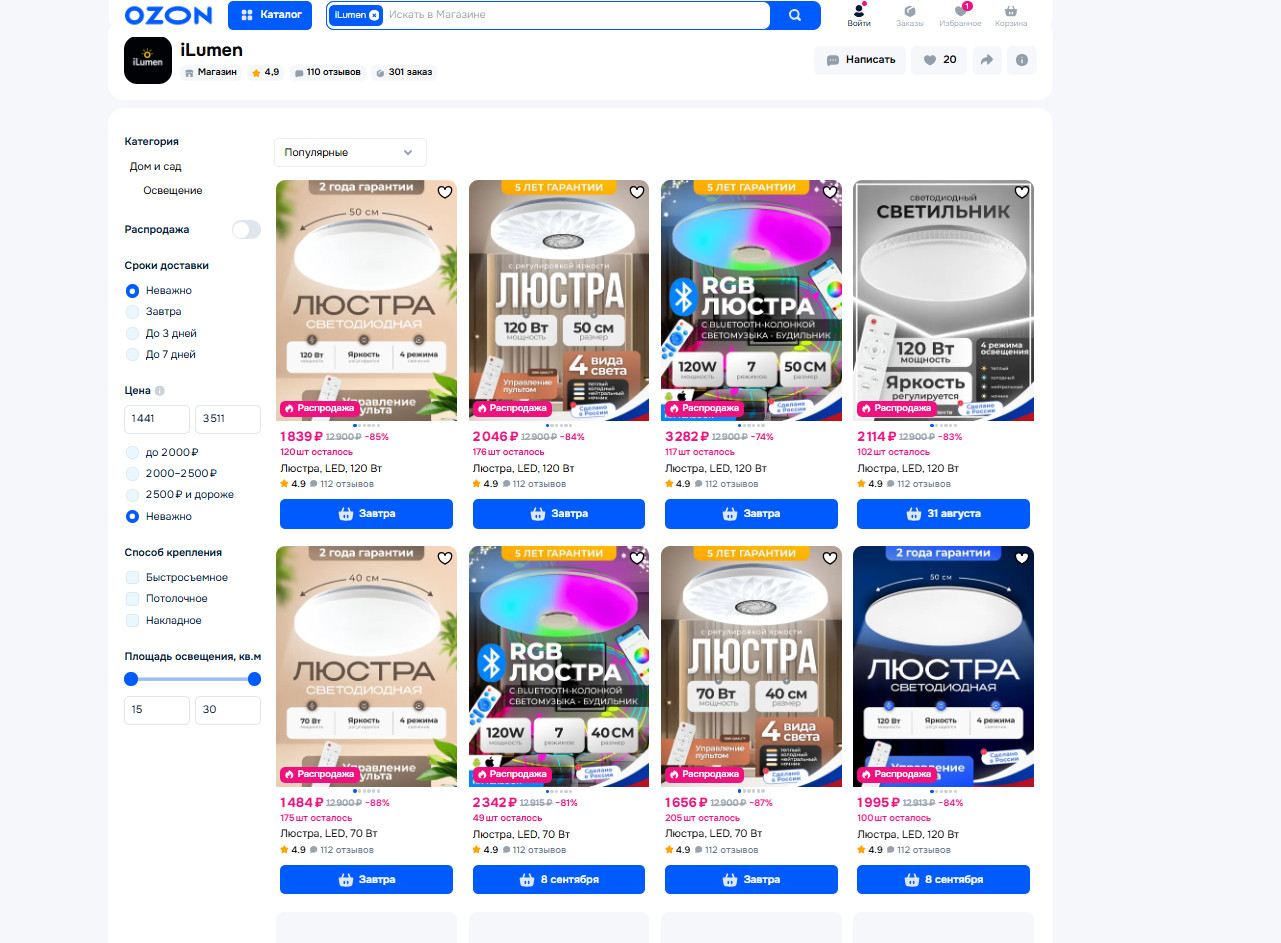1281x943 pixels.
Task: Open the 1484 ₽ 40 см lamp image
Action: coord(366,666)
